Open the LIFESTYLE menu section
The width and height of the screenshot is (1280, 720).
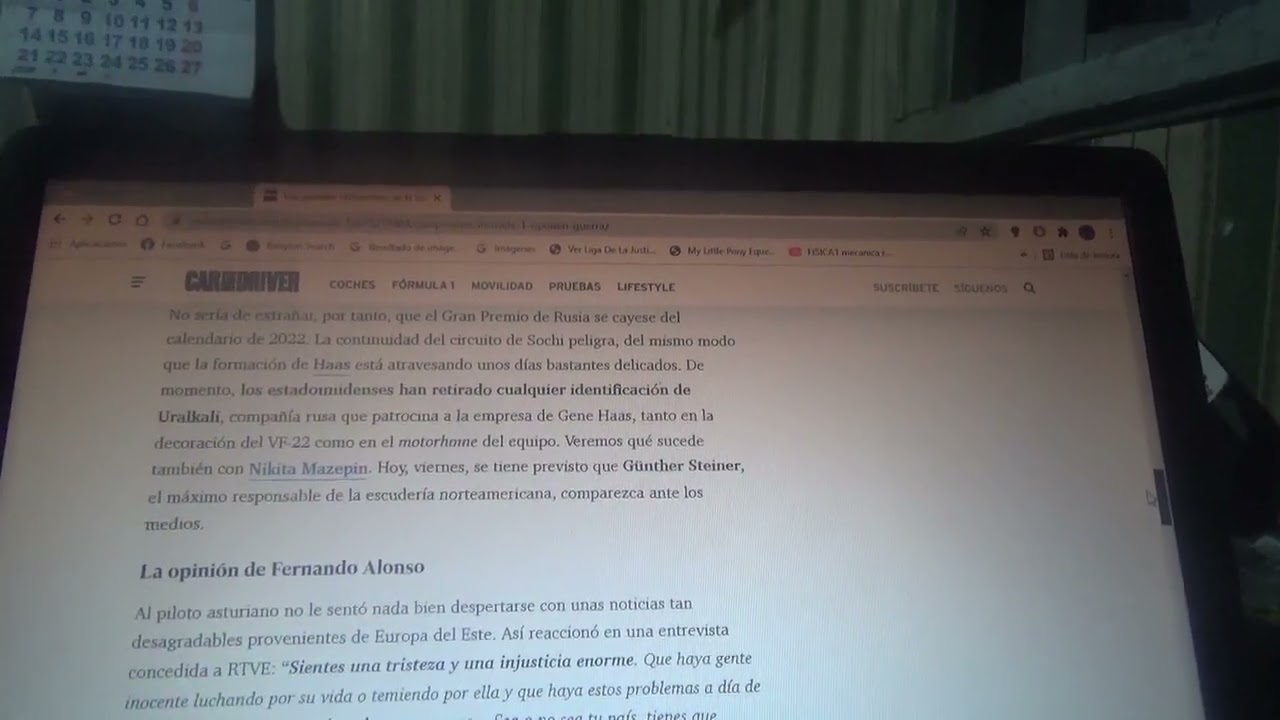coord(646,287)
